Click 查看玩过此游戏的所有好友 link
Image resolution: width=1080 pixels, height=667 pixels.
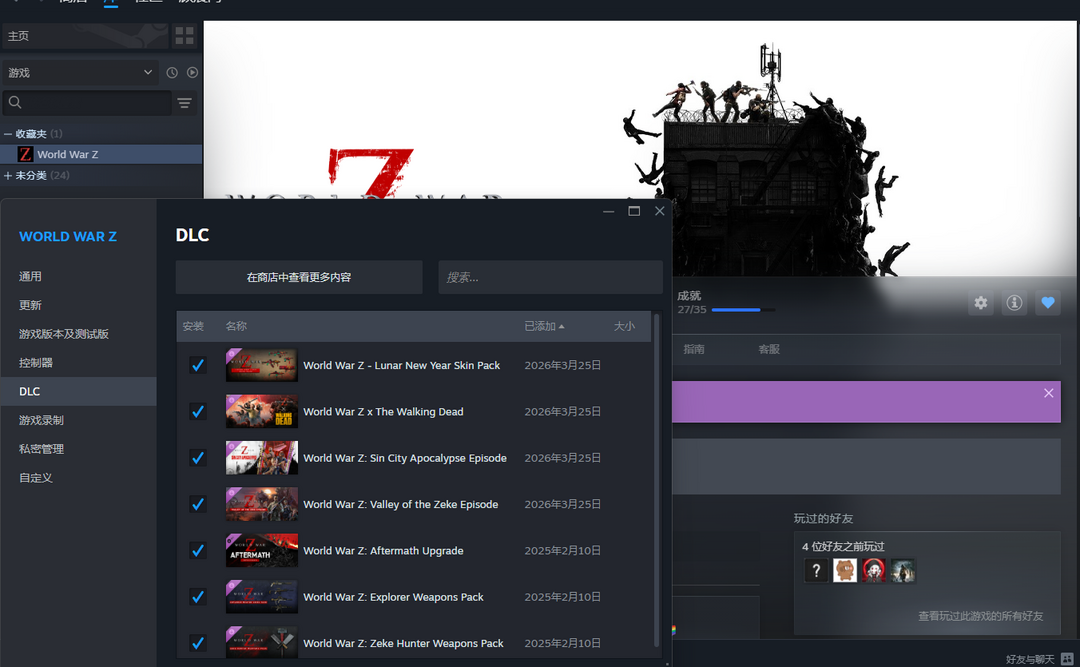[980, 616]
